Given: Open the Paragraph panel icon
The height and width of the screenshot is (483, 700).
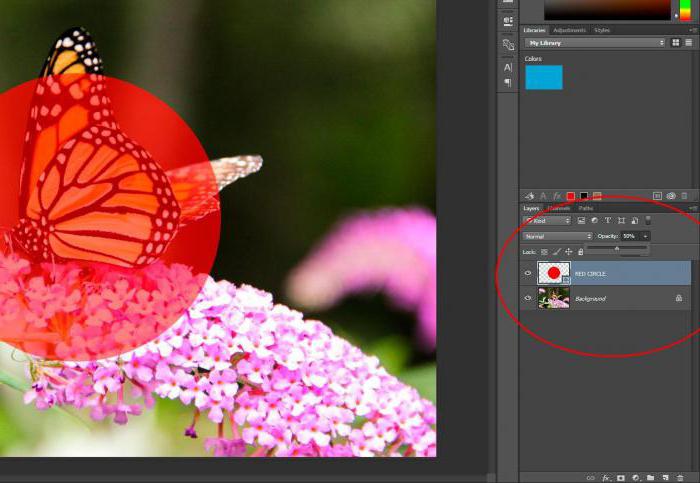Looking at the screenshot, I should [508, 83].
